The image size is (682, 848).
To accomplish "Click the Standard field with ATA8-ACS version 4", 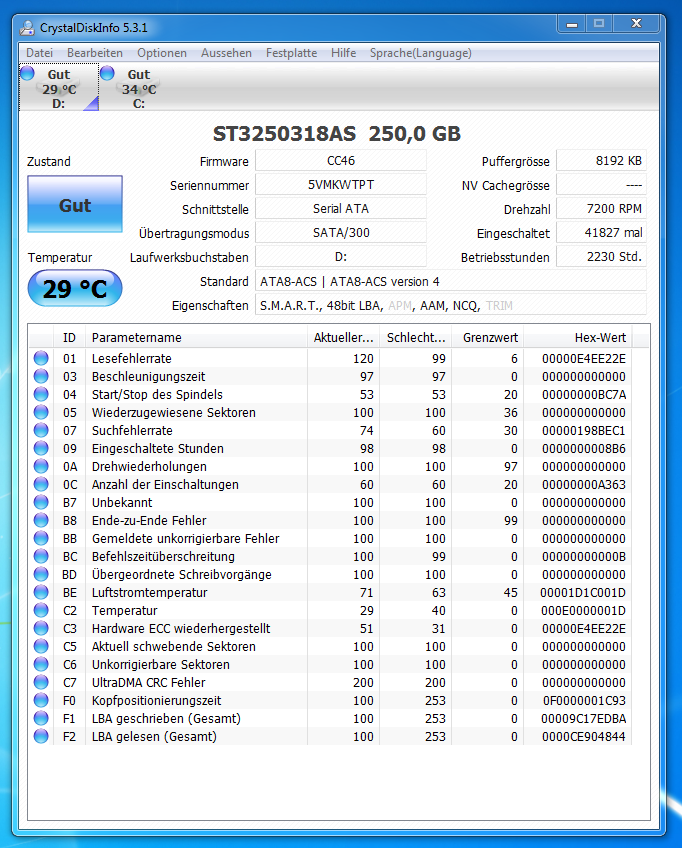I will coord(451,281).
